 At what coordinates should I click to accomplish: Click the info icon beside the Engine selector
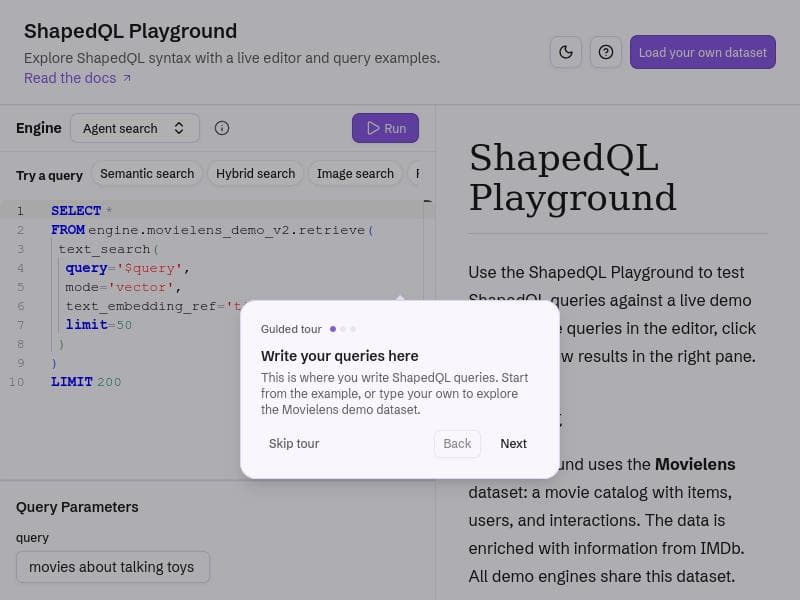[x=222, y=128]
